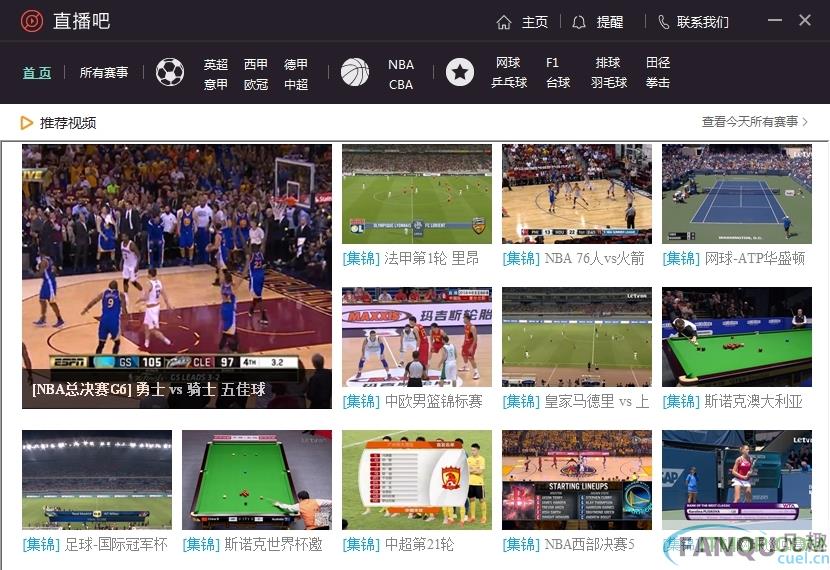Select the 田径 category link
The image size is (830, 570).
[658, 63]
